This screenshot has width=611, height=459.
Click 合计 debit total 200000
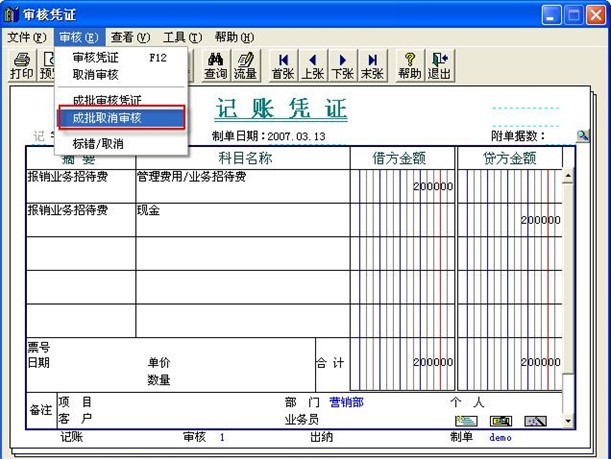433,362
